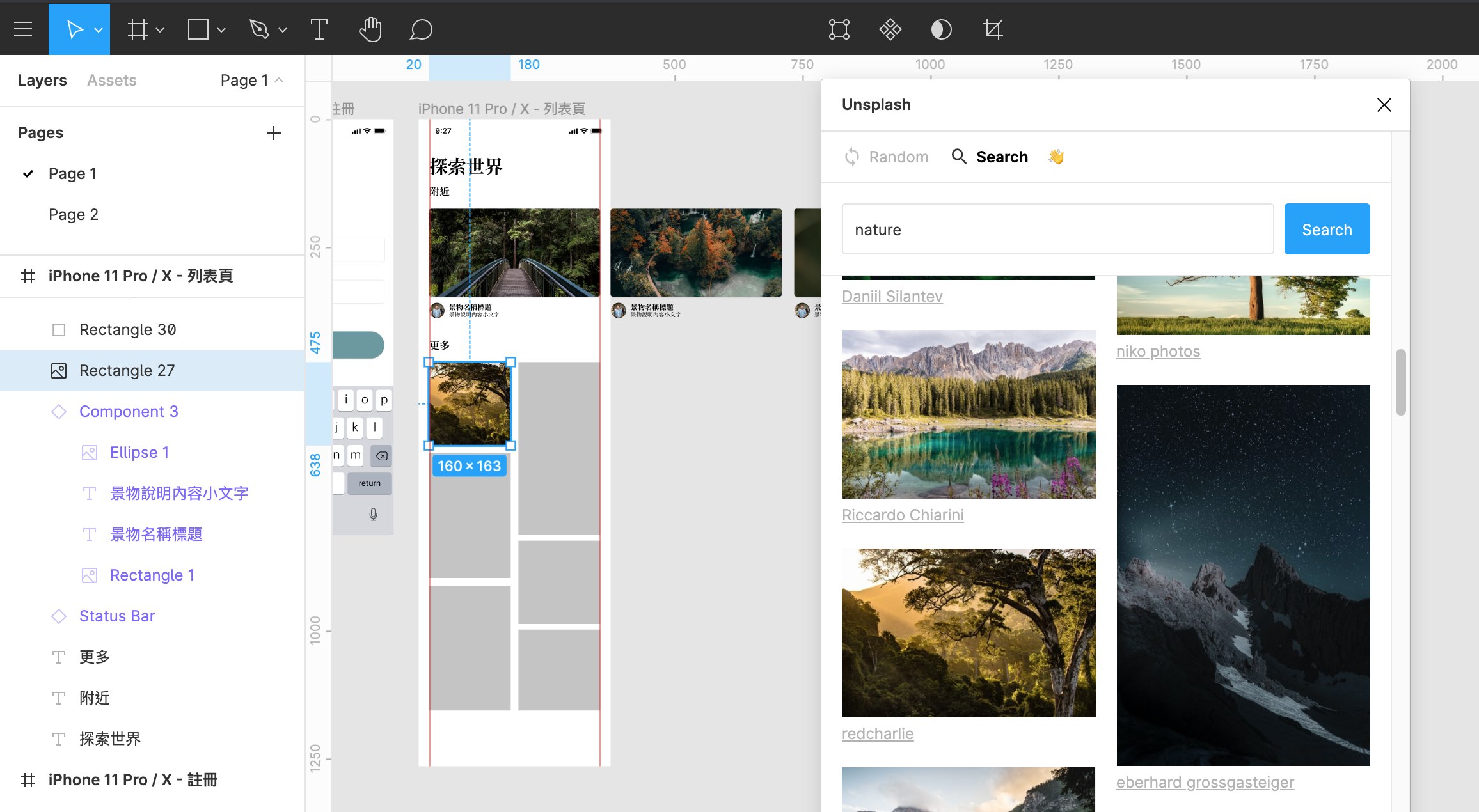Click the Mask contrast icon
This screenshot has height=812, width=1479.
click(941, 29)
